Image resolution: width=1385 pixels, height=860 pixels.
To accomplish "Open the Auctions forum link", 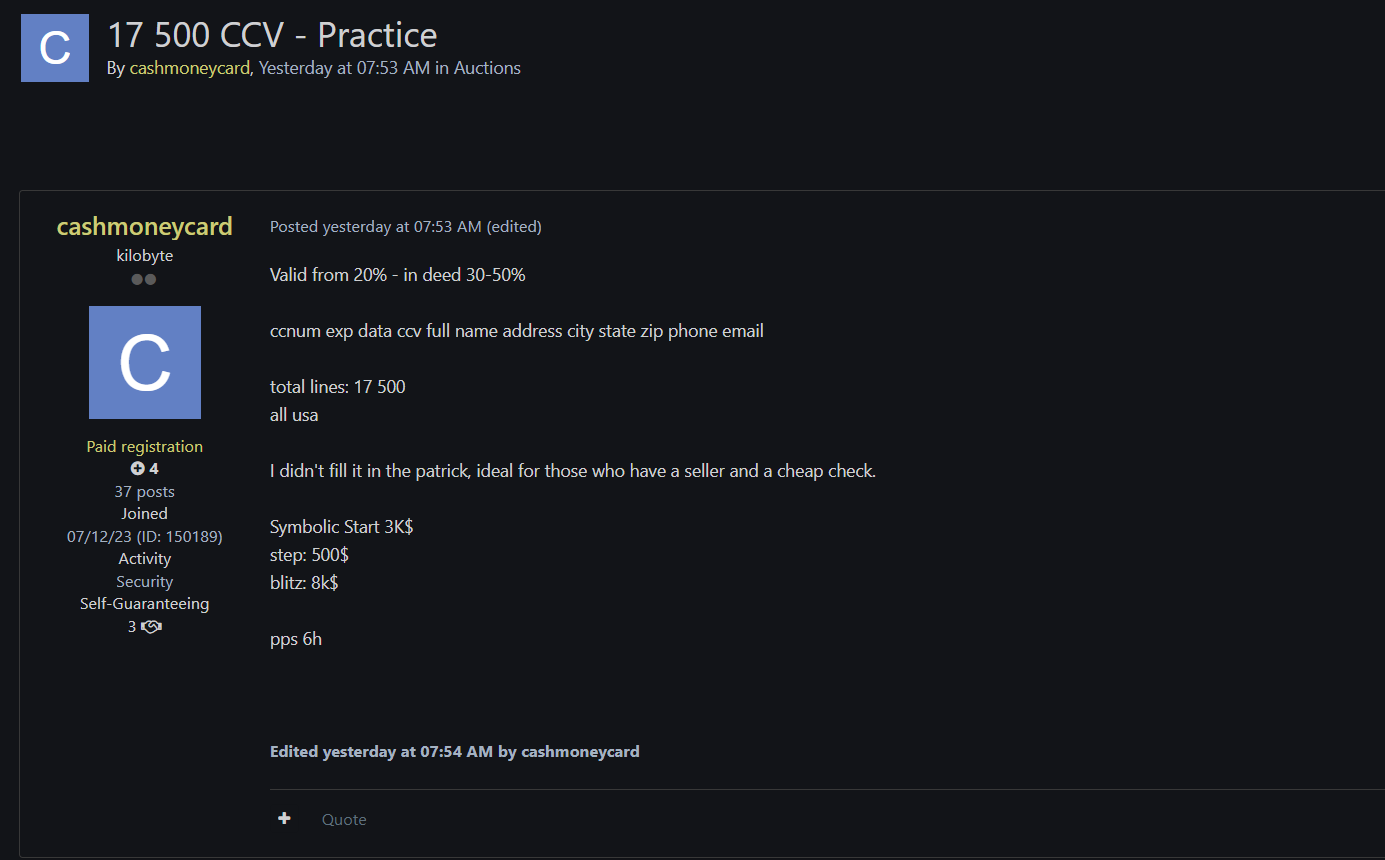I will click(x=487, y=68).
